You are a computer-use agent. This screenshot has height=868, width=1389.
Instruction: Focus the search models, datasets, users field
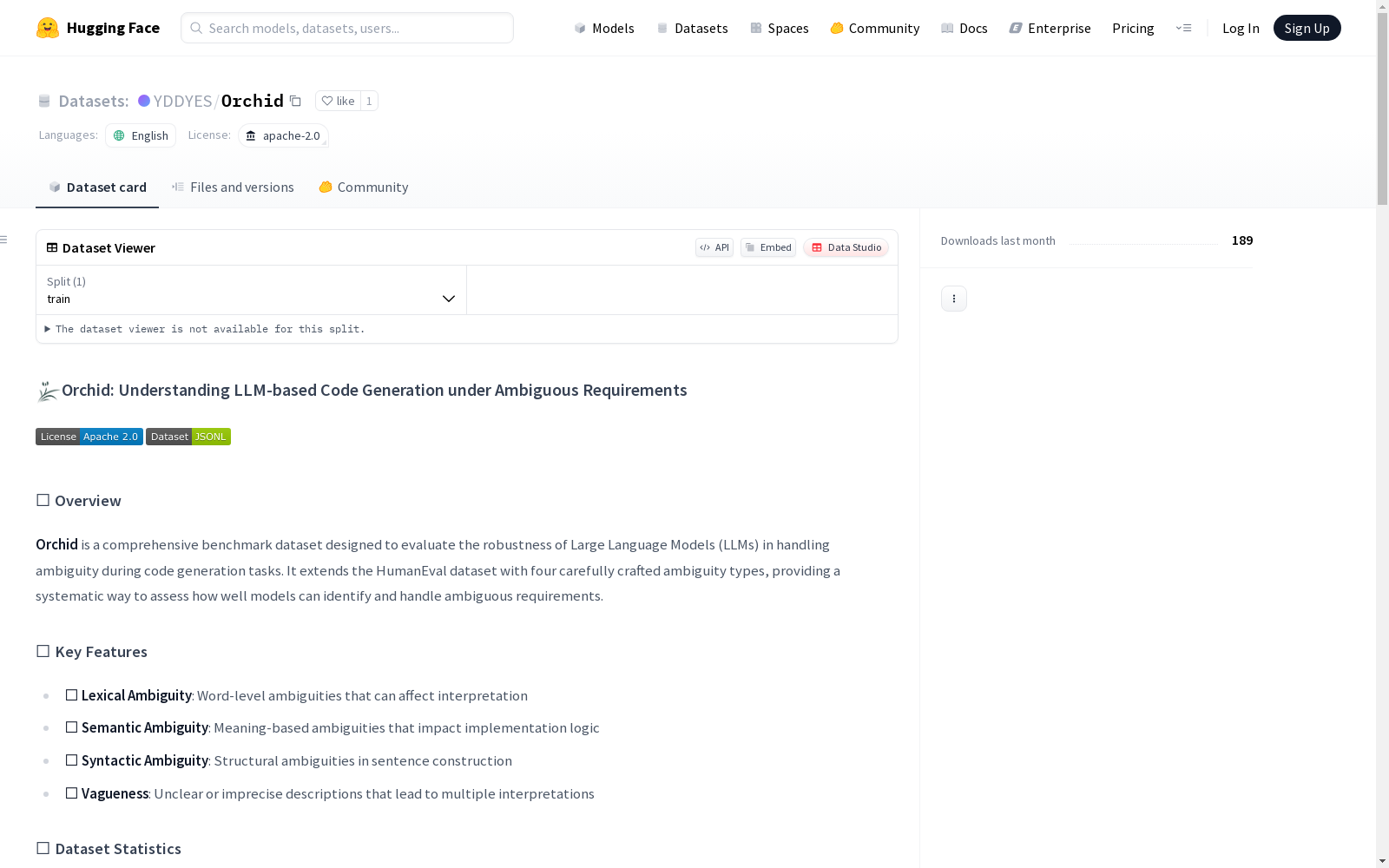tap(347, 28)
